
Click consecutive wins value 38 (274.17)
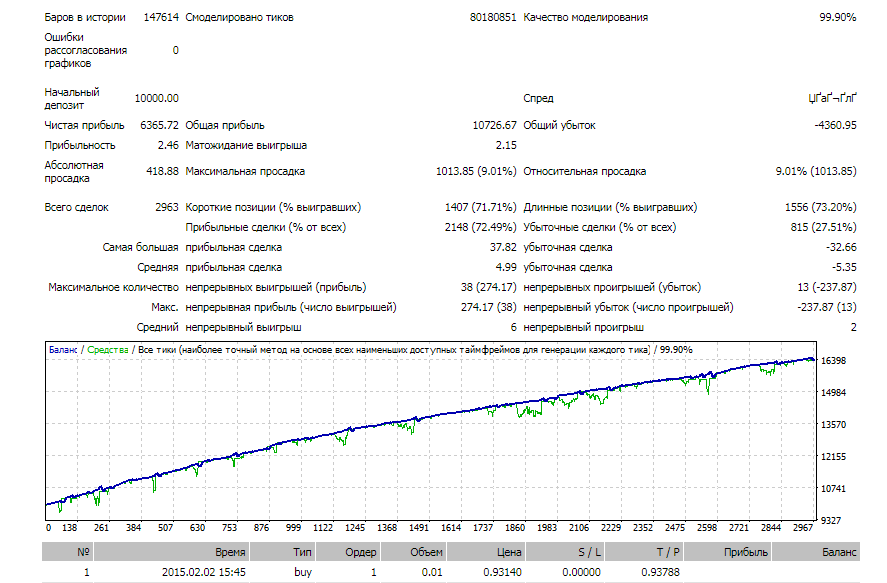tap(488, 287)
